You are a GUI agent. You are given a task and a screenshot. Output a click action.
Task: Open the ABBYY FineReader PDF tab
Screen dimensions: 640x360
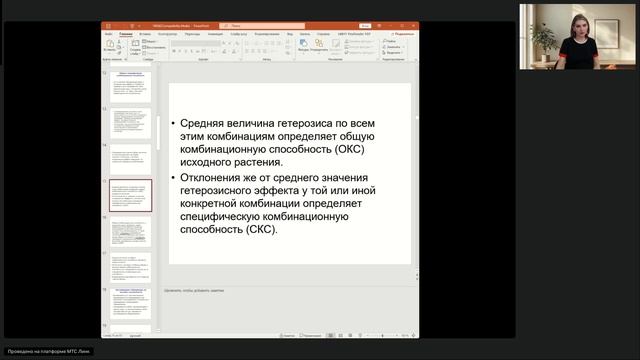(354, 34)
